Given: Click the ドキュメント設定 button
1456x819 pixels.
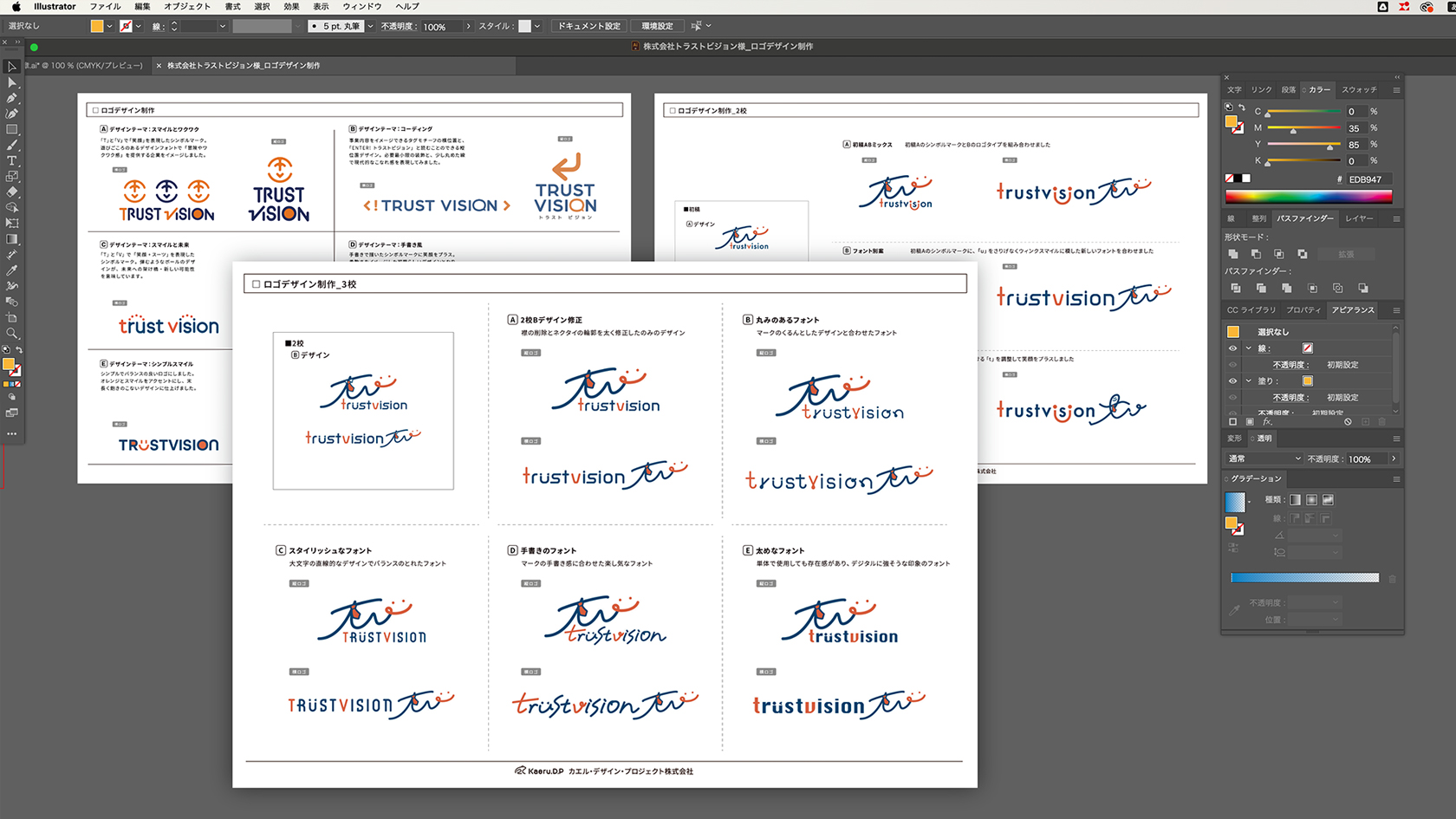Looking at the screenshot, I should pyautogui.click(x=589, y=26).
